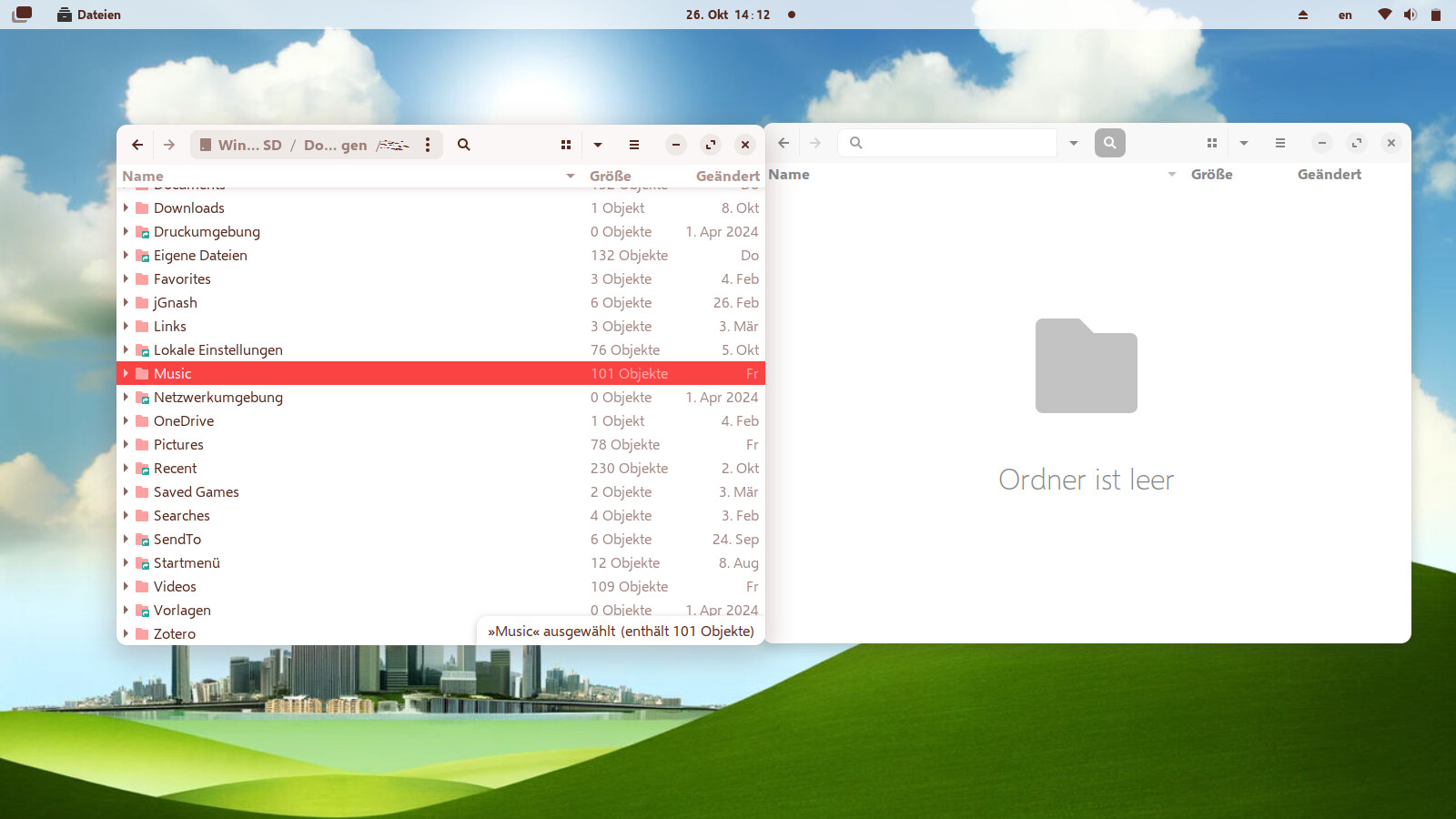Image resolution: width=1456 pixels, height=819 pixels.
Task: Click the volume icon in the top panel
Action: (x=1410, y=15)
